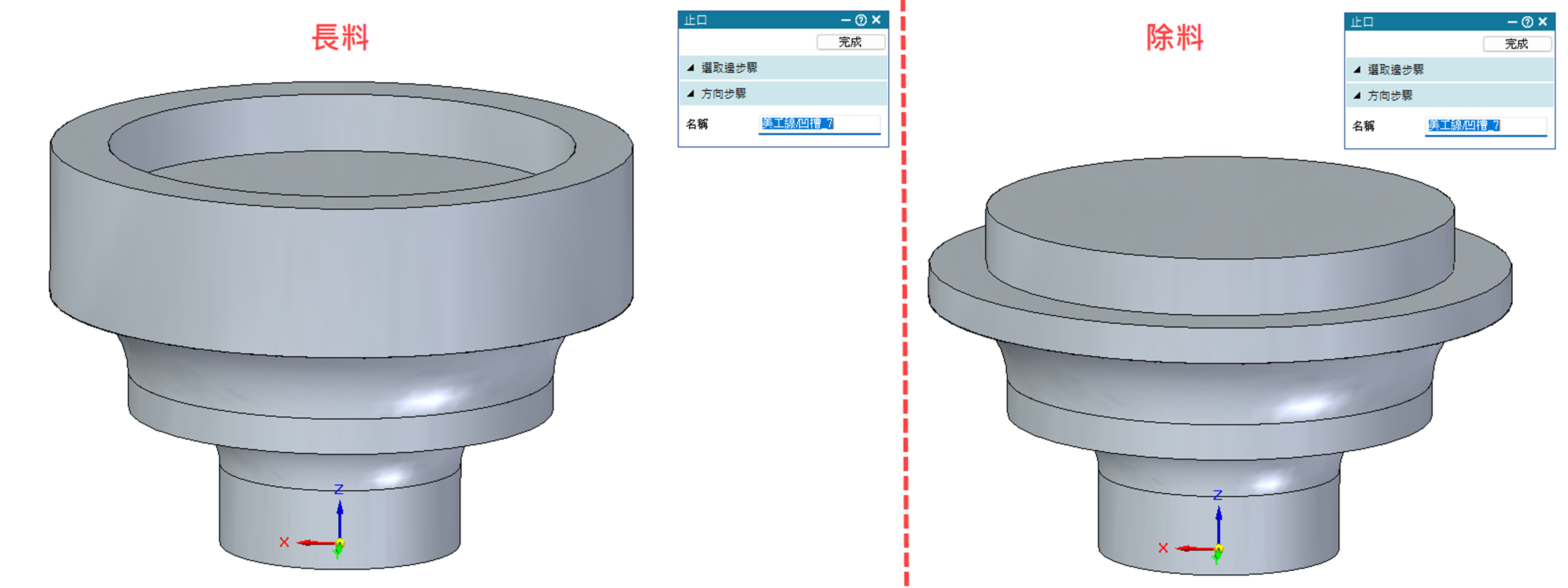Click the left 止口 dialog title text
This screenshot has width=1568, height=588.
[696, 20]
